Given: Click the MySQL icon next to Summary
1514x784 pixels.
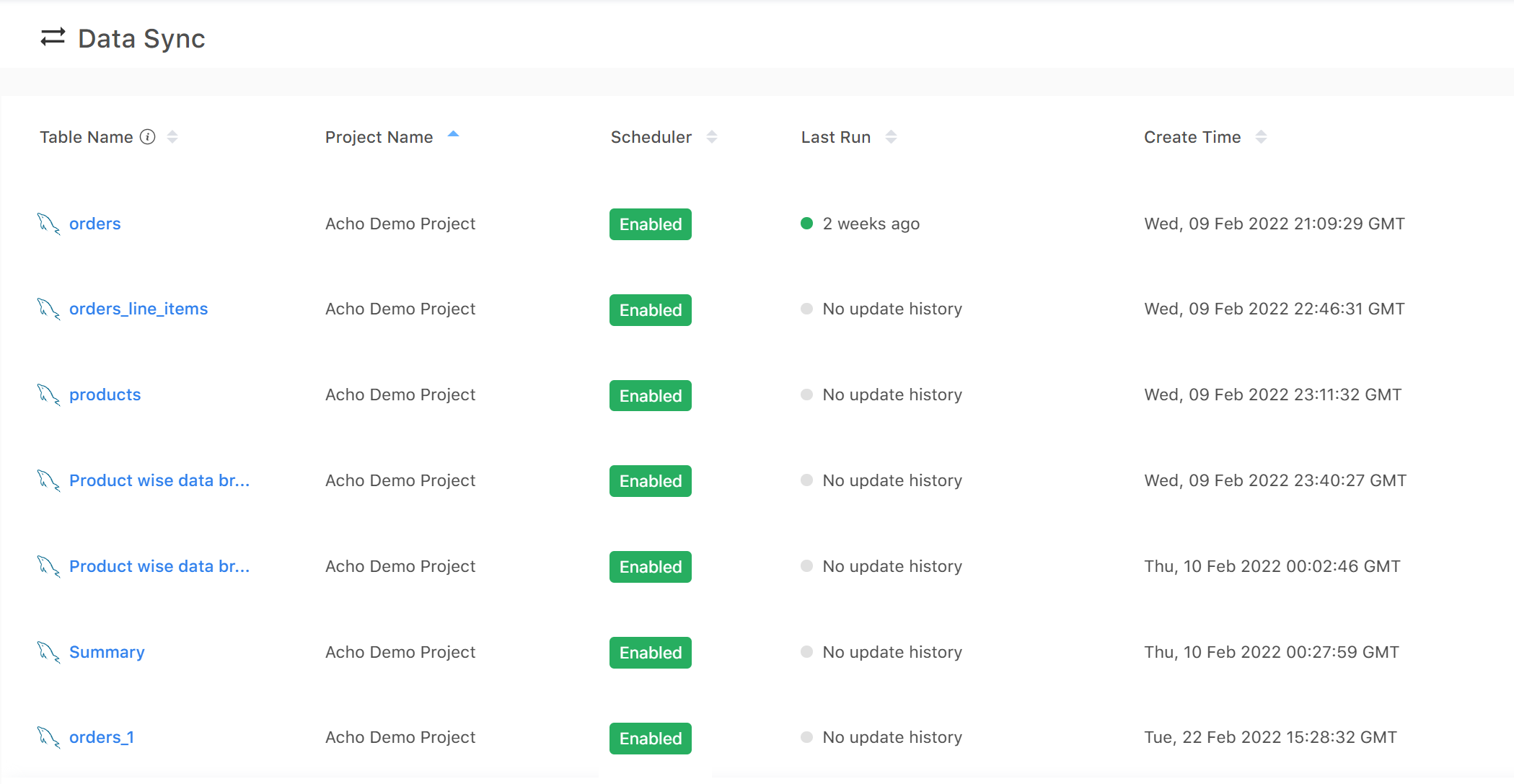Looking at the screenshot, I should pos(48,652).
